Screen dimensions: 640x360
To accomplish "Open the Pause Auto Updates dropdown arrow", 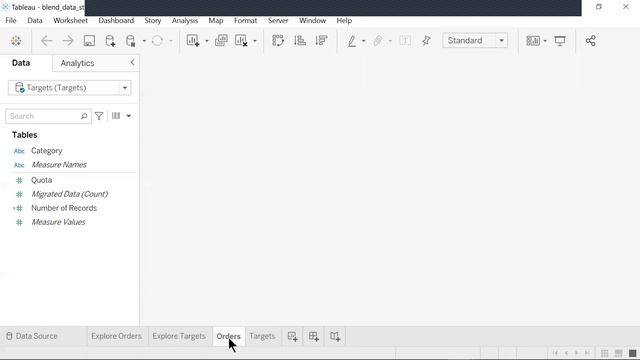I will 144,41.
